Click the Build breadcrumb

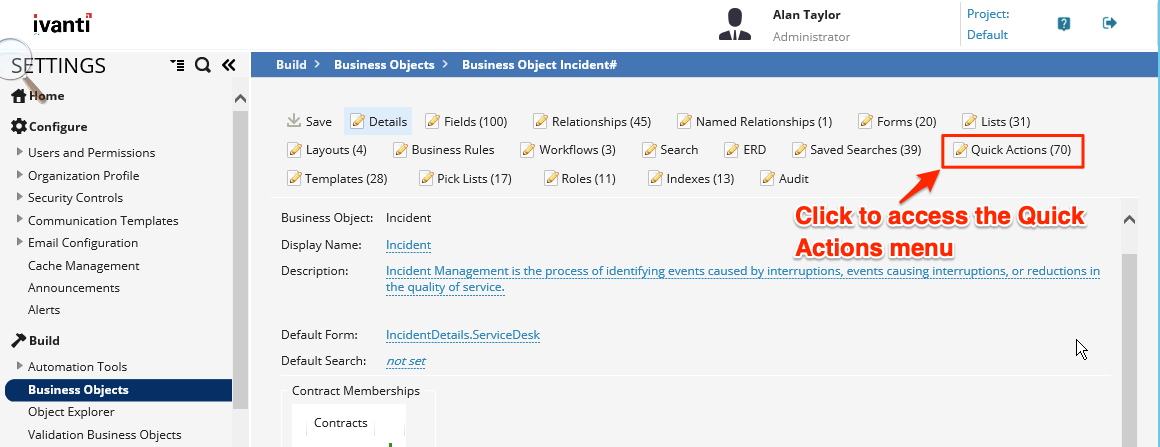[291, 65]
